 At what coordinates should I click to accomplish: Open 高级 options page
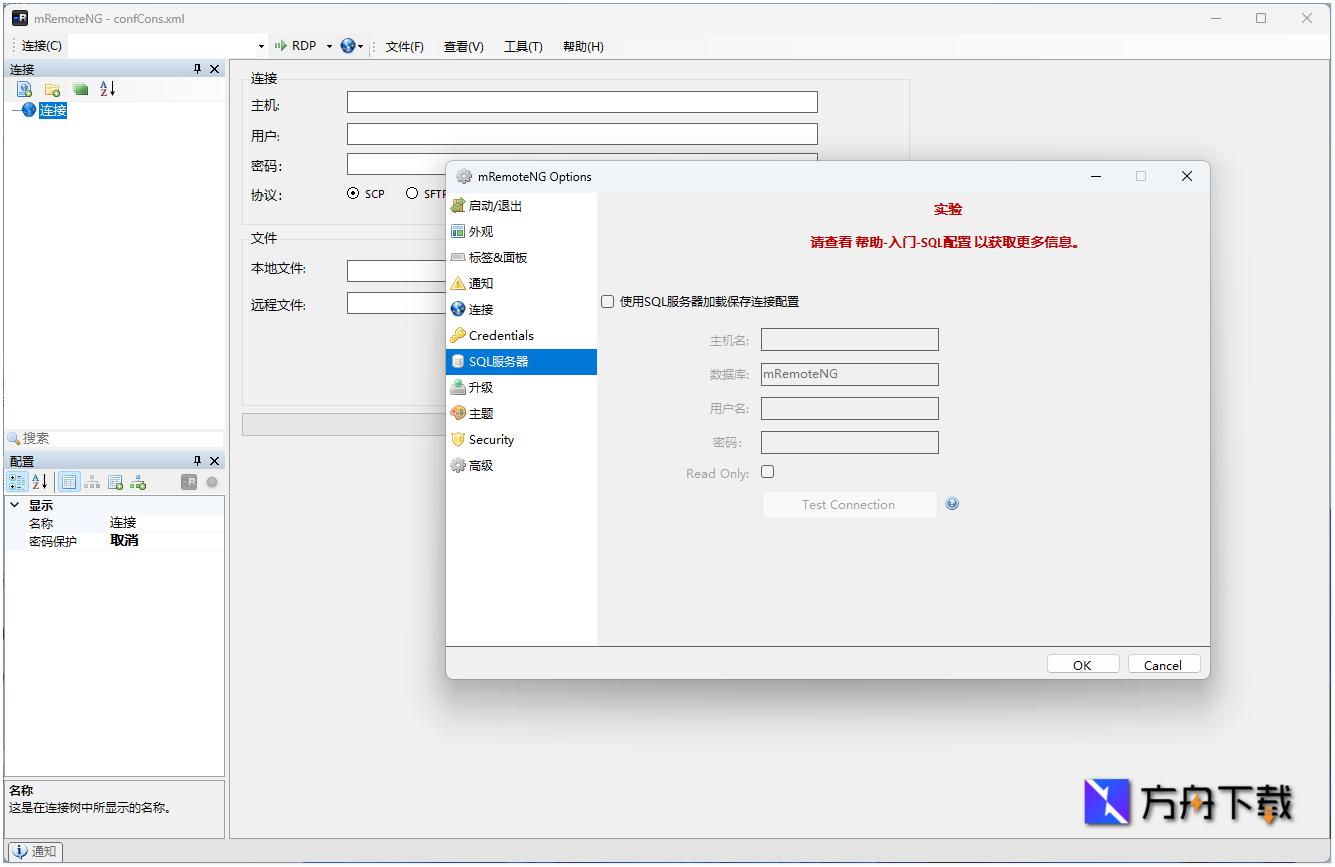coord(521,466)
